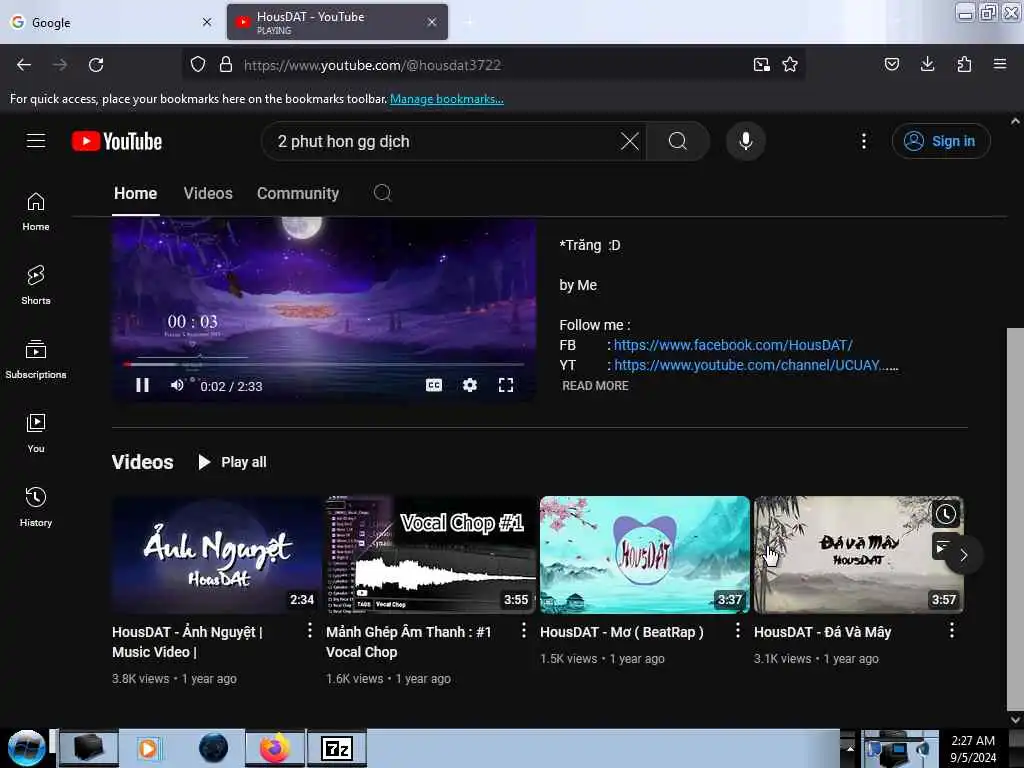Open History in the left sidebar
The width and height of the screenshot is (1024, 768).
coord(36,507)
